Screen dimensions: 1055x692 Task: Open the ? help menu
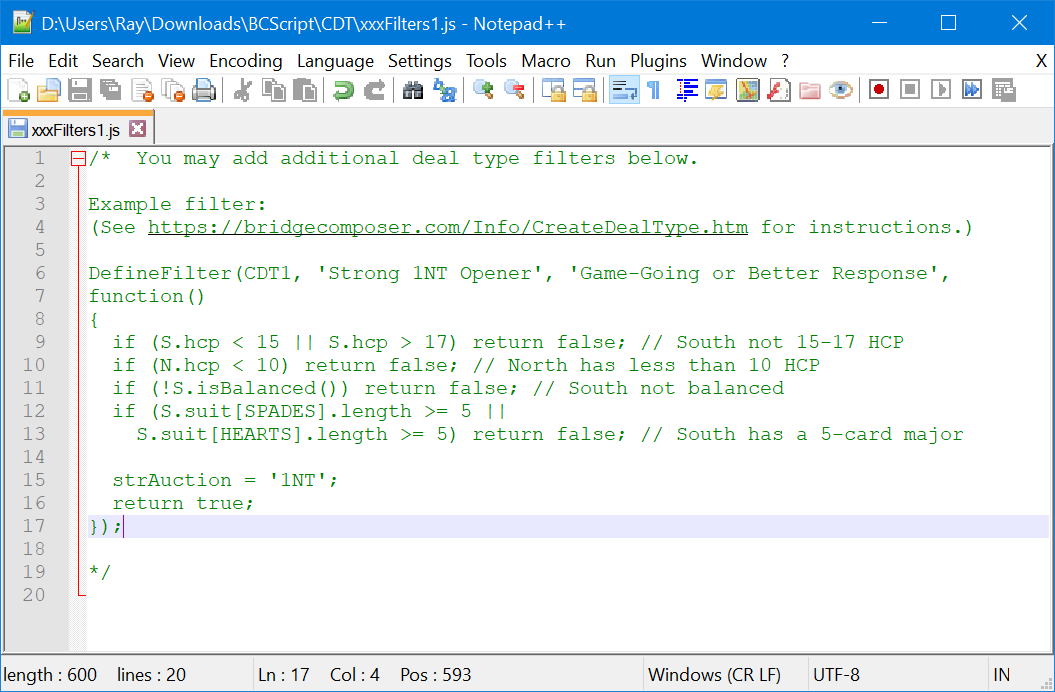tap(785, 61)
